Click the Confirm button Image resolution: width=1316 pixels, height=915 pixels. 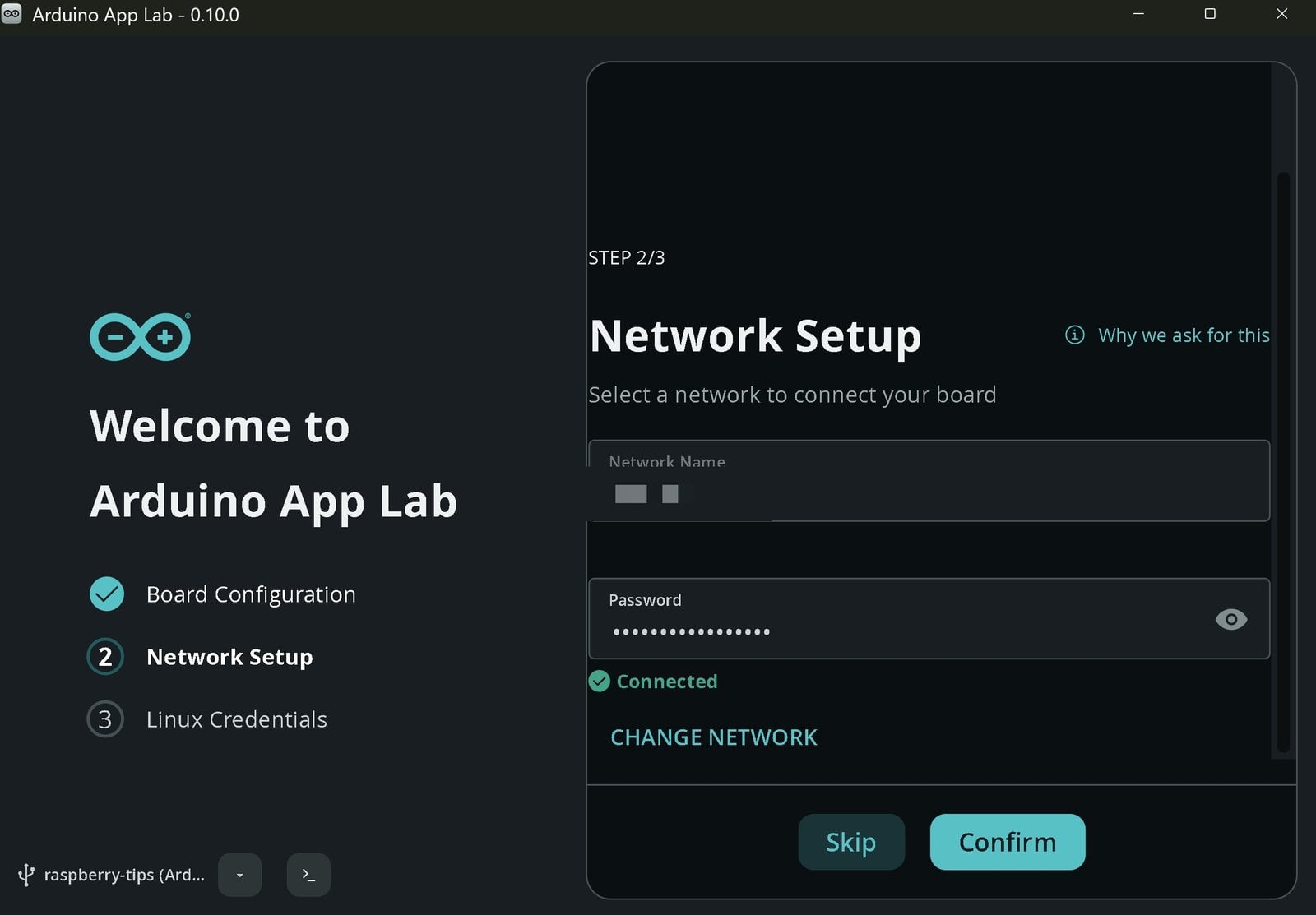pos(1008,842)
